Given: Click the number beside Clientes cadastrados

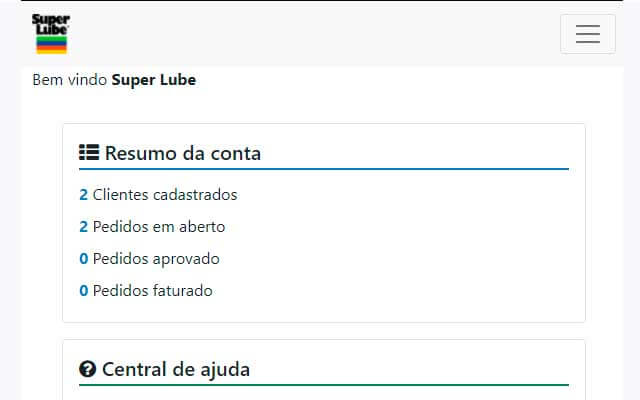Looking at the screenshot, I should pos(84,195).
